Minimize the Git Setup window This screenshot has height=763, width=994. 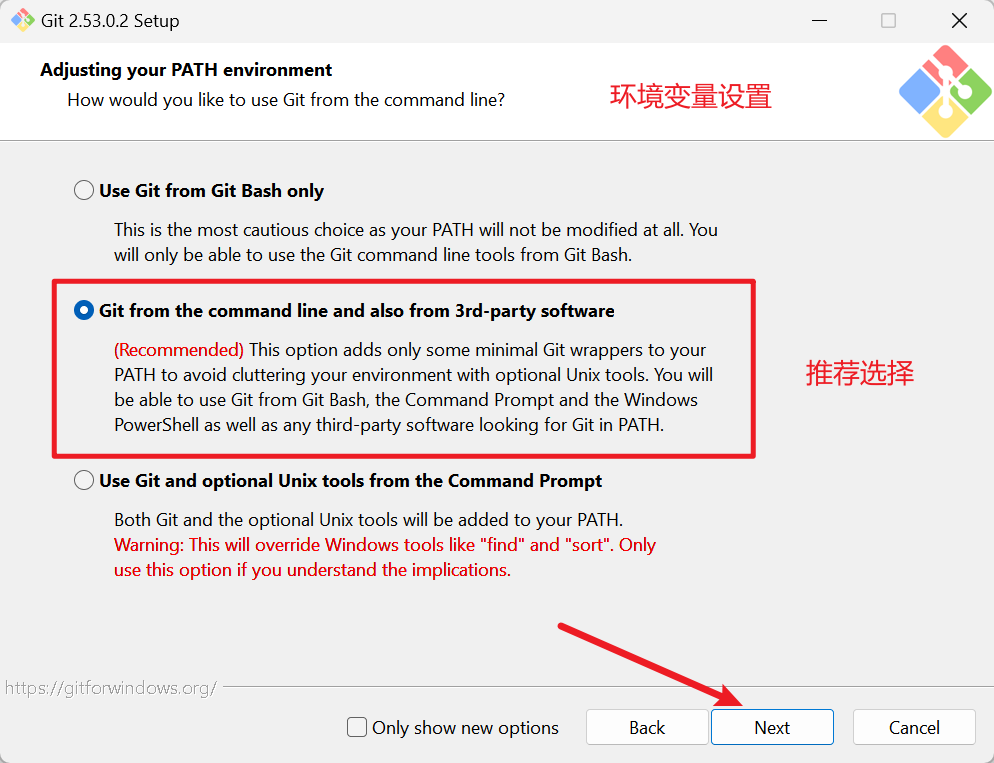point(819,21)
